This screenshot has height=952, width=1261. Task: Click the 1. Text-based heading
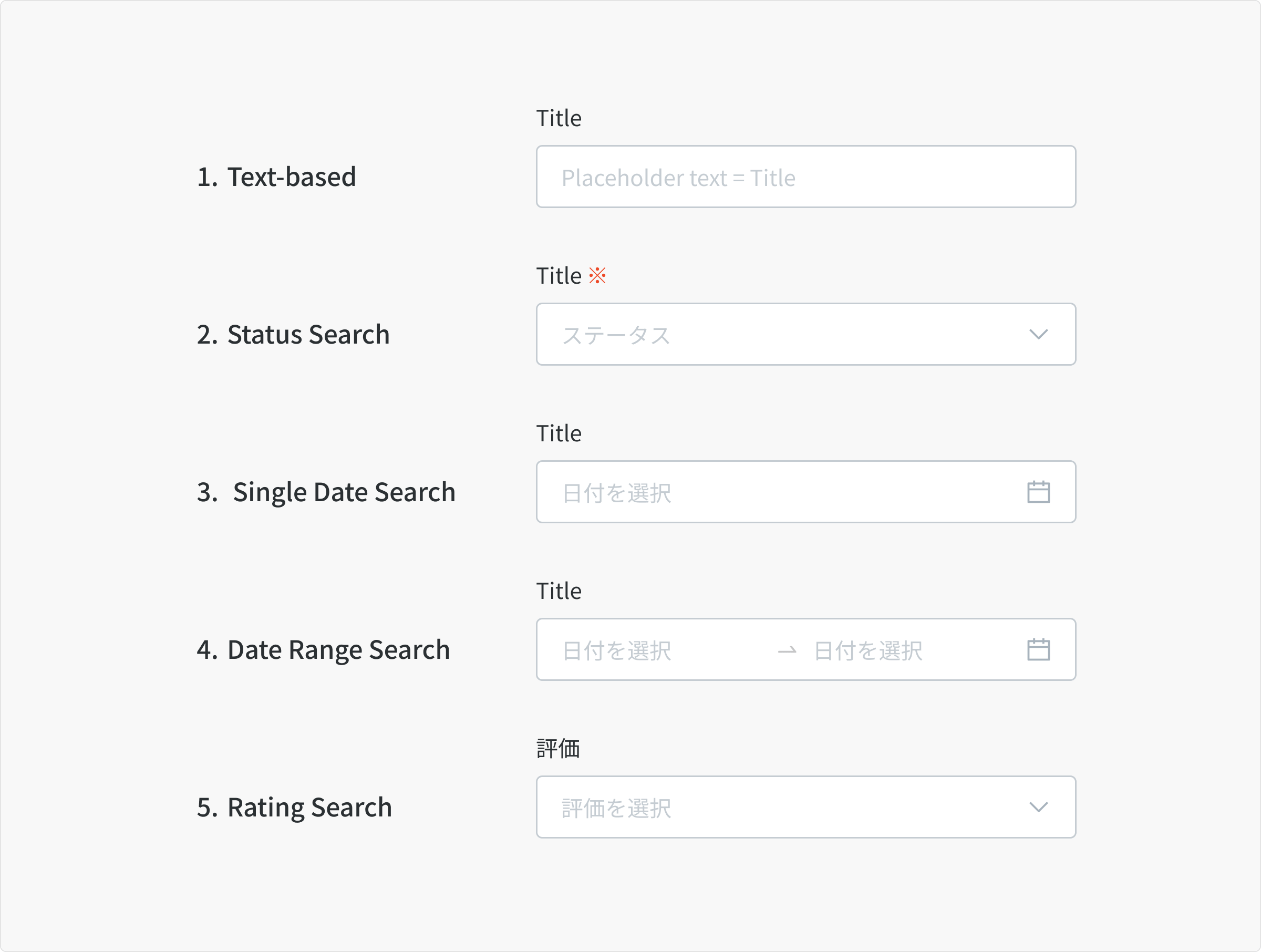[x=276, y=177]
